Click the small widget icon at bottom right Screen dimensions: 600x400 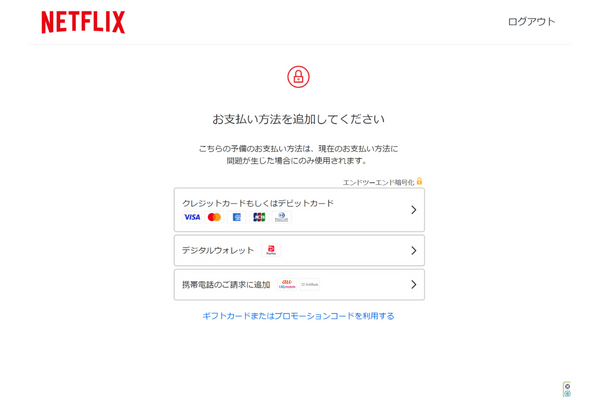click(x=567, y=389)
